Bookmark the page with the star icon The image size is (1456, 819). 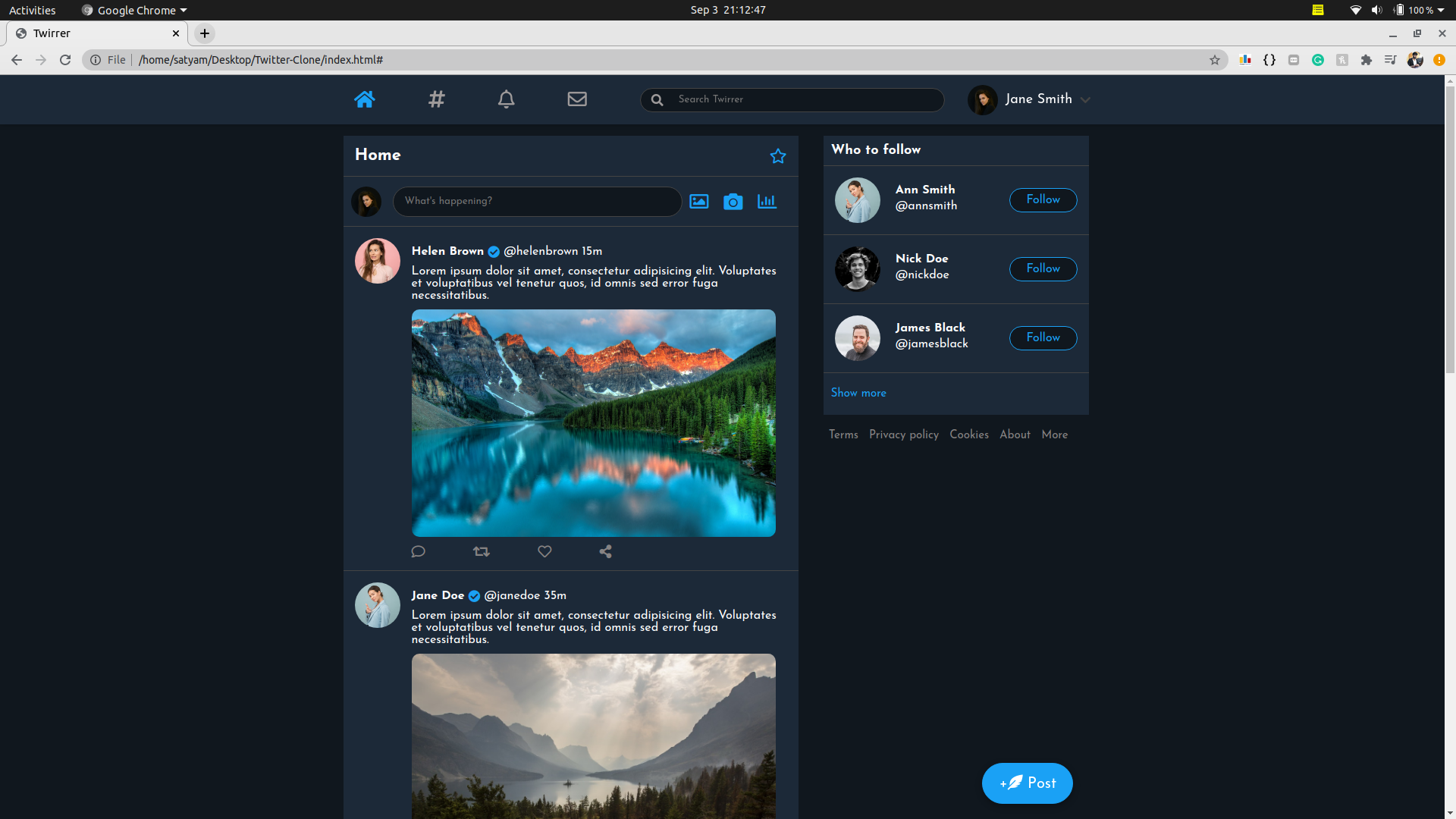tap(1216, 59)
